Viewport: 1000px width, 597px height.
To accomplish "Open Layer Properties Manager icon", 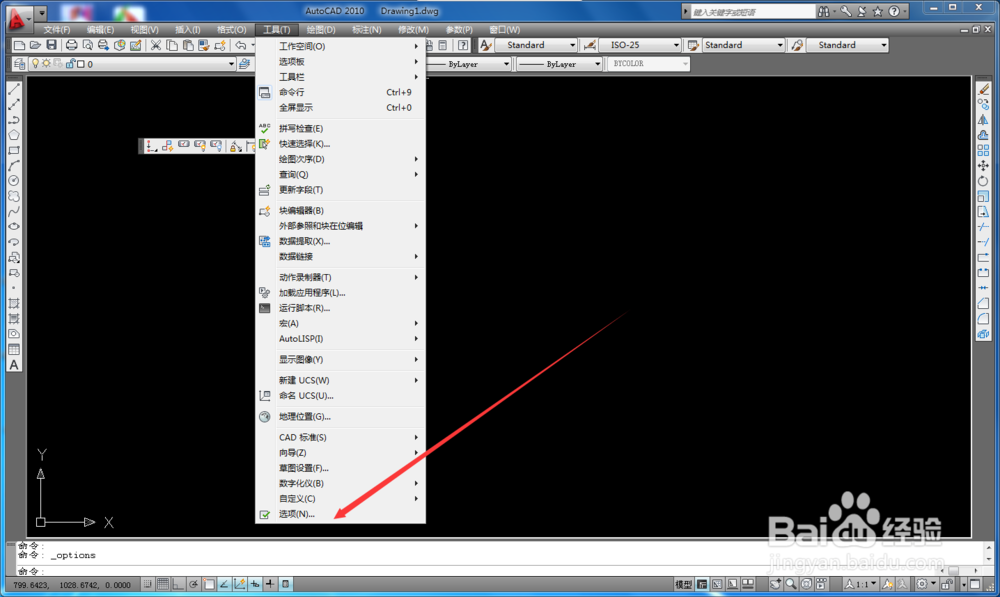I will (19, 64).
